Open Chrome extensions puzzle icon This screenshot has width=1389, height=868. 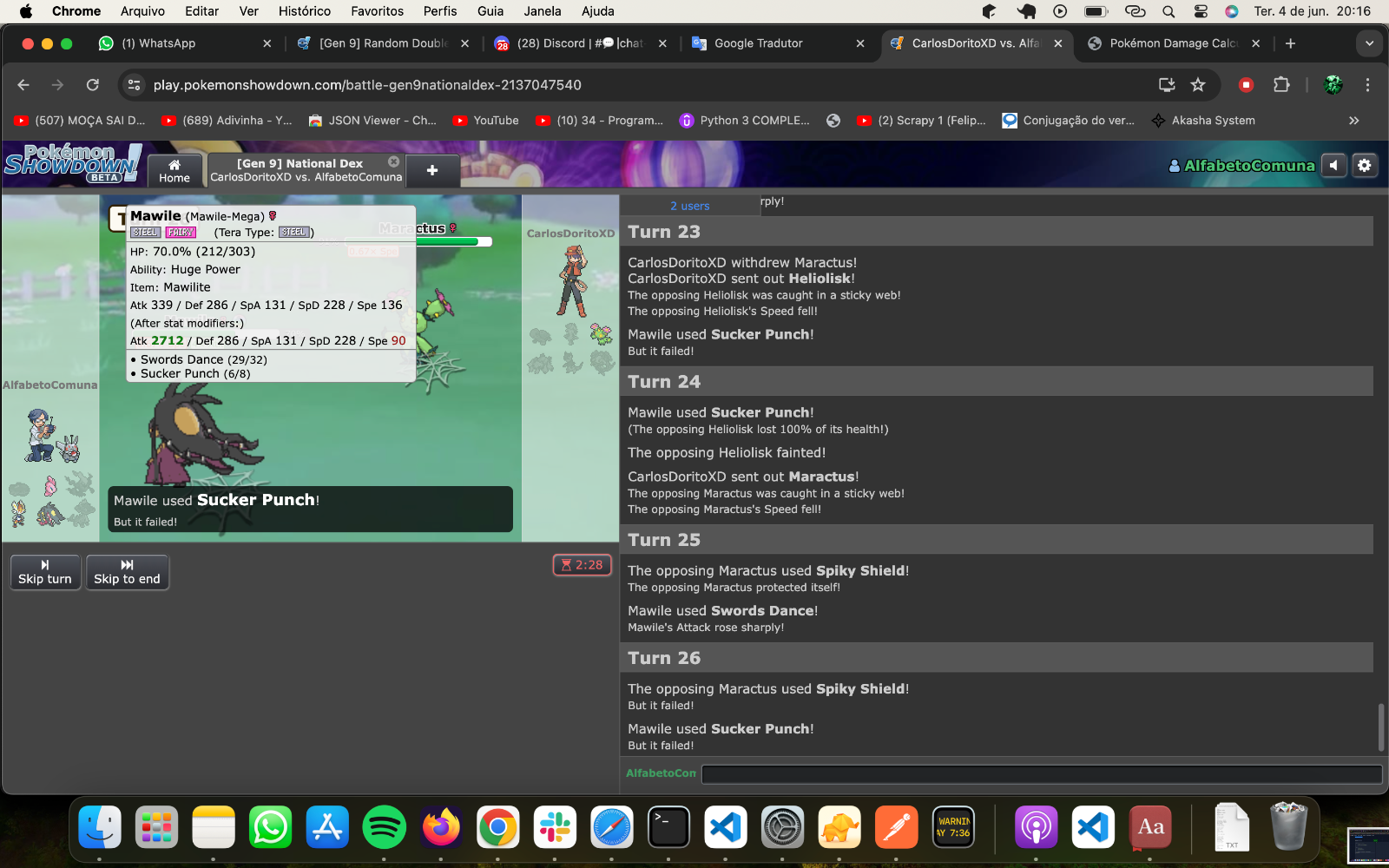1281,84
